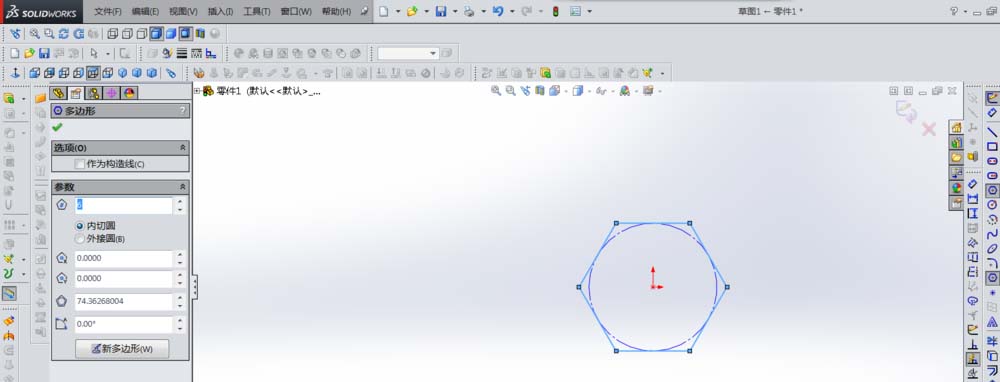Click the diameter field showing 74.36268004
The image size is (1000, 382).
[124, 301]
